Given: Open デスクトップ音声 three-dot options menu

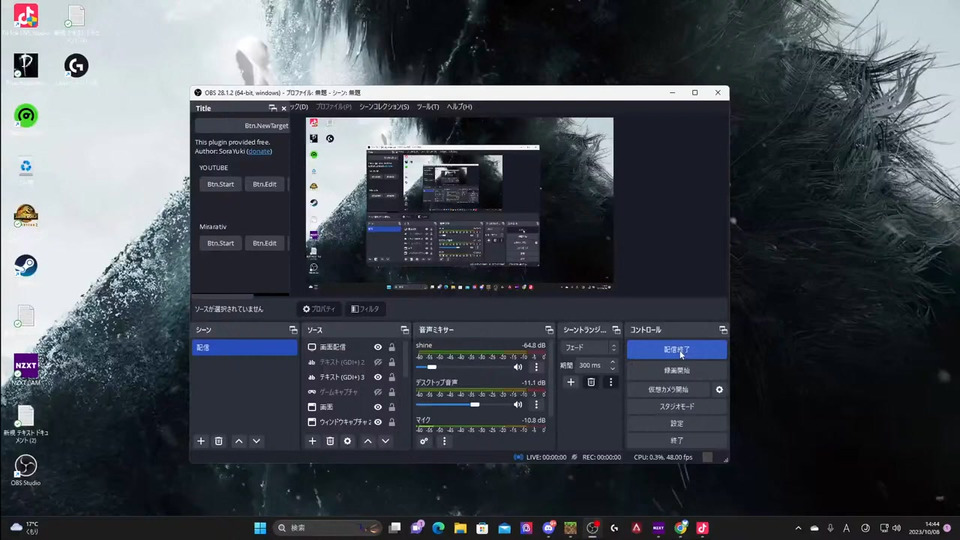Looking at the screenshot, I should [x=536, y=404].
